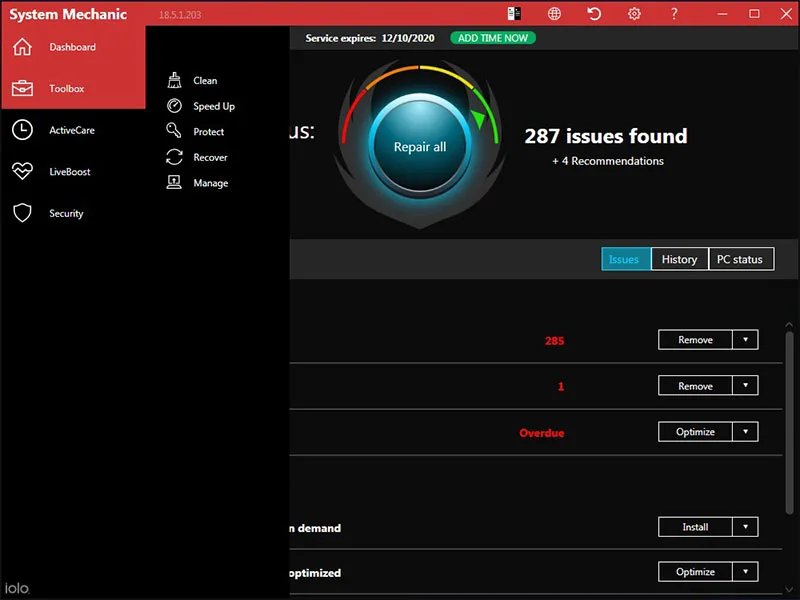The width and height of the screenshot is (800, 600).
Task: Select Dashboard in the sidebar
Action: [x=73, y=47]
